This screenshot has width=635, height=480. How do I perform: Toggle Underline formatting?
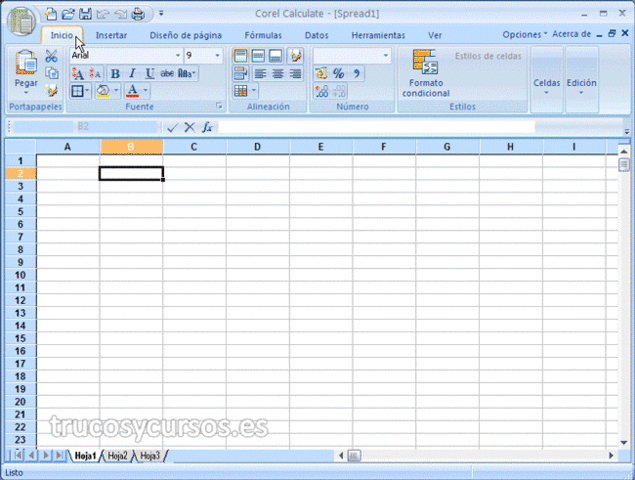coord(149,73)
